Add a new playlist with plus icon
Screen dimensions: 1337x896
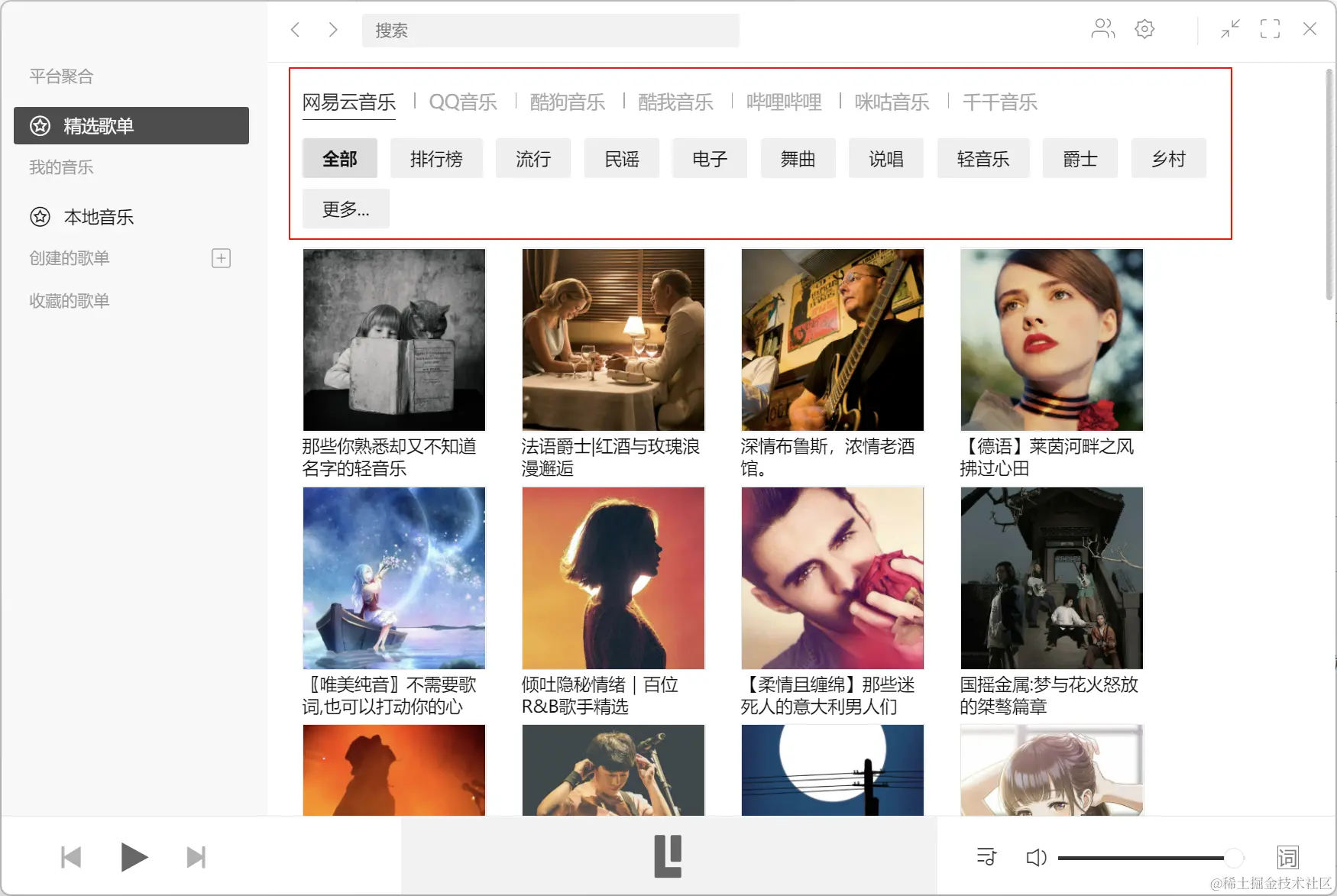221,258
